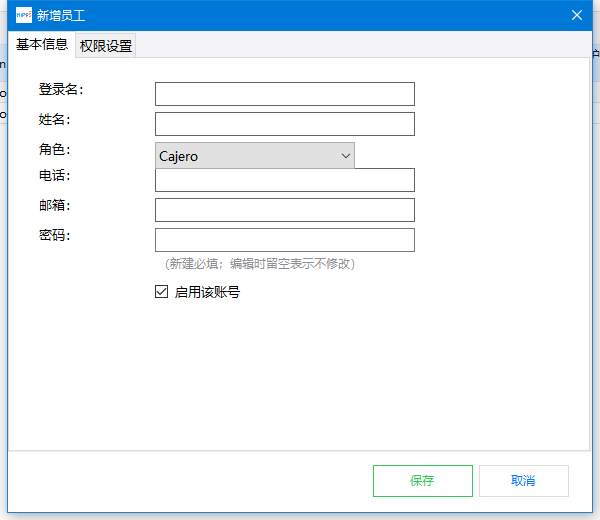Cancel with the 取消 button
The width and height of the screenshot is (600, 520).
pos(523,481)
